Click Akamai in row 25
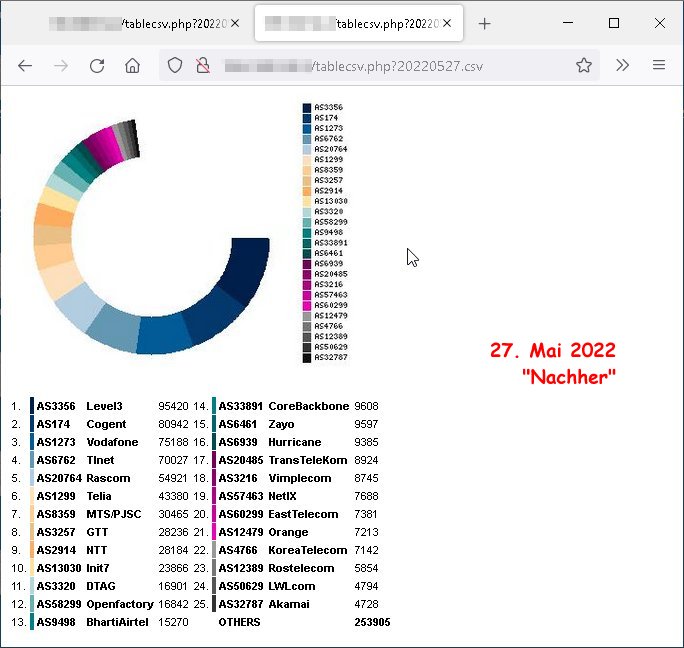The image size is (684, 648). [x=289, y=604]
